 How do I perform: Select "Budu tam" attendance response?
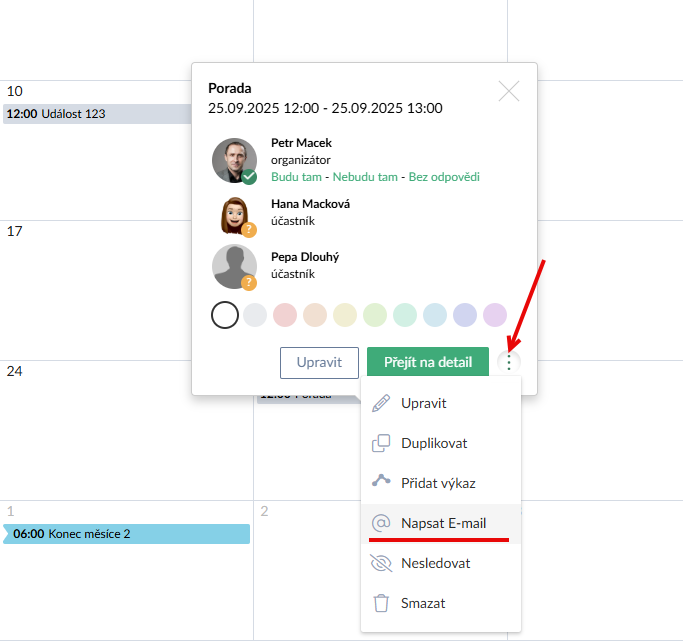pos(296,177)
